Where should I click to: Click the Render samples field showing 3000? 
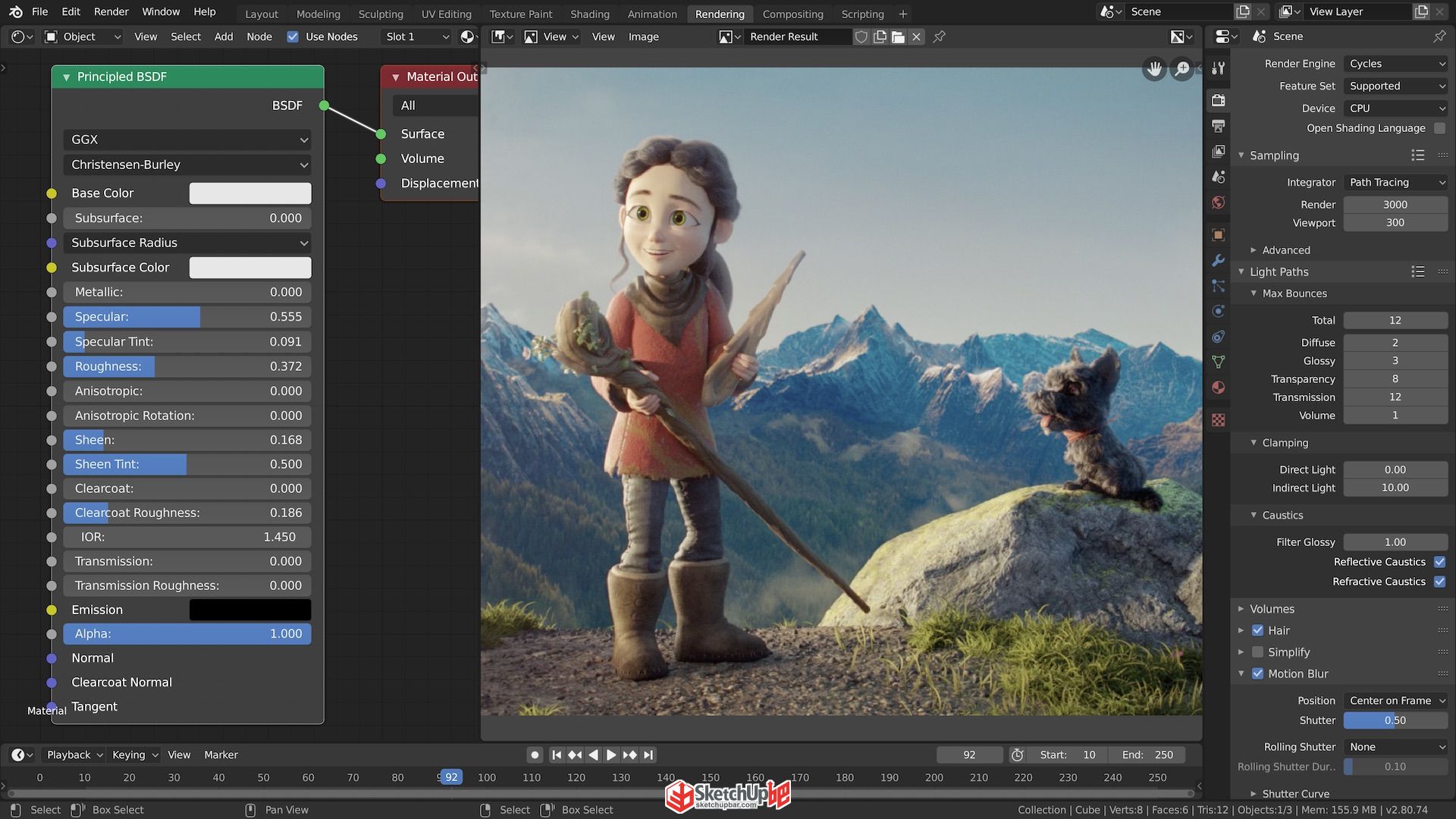coord(1395,205)
